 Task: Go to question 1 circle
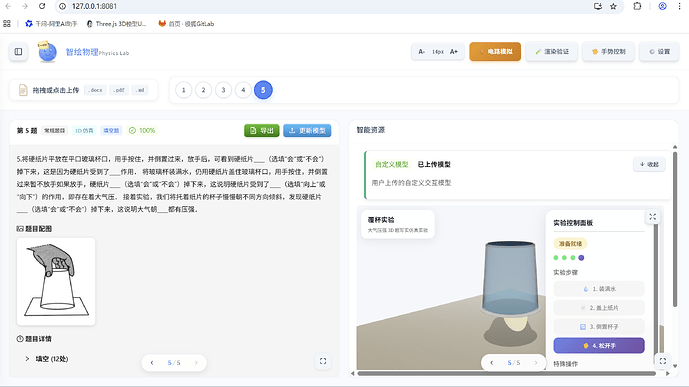tap(184, 90)
